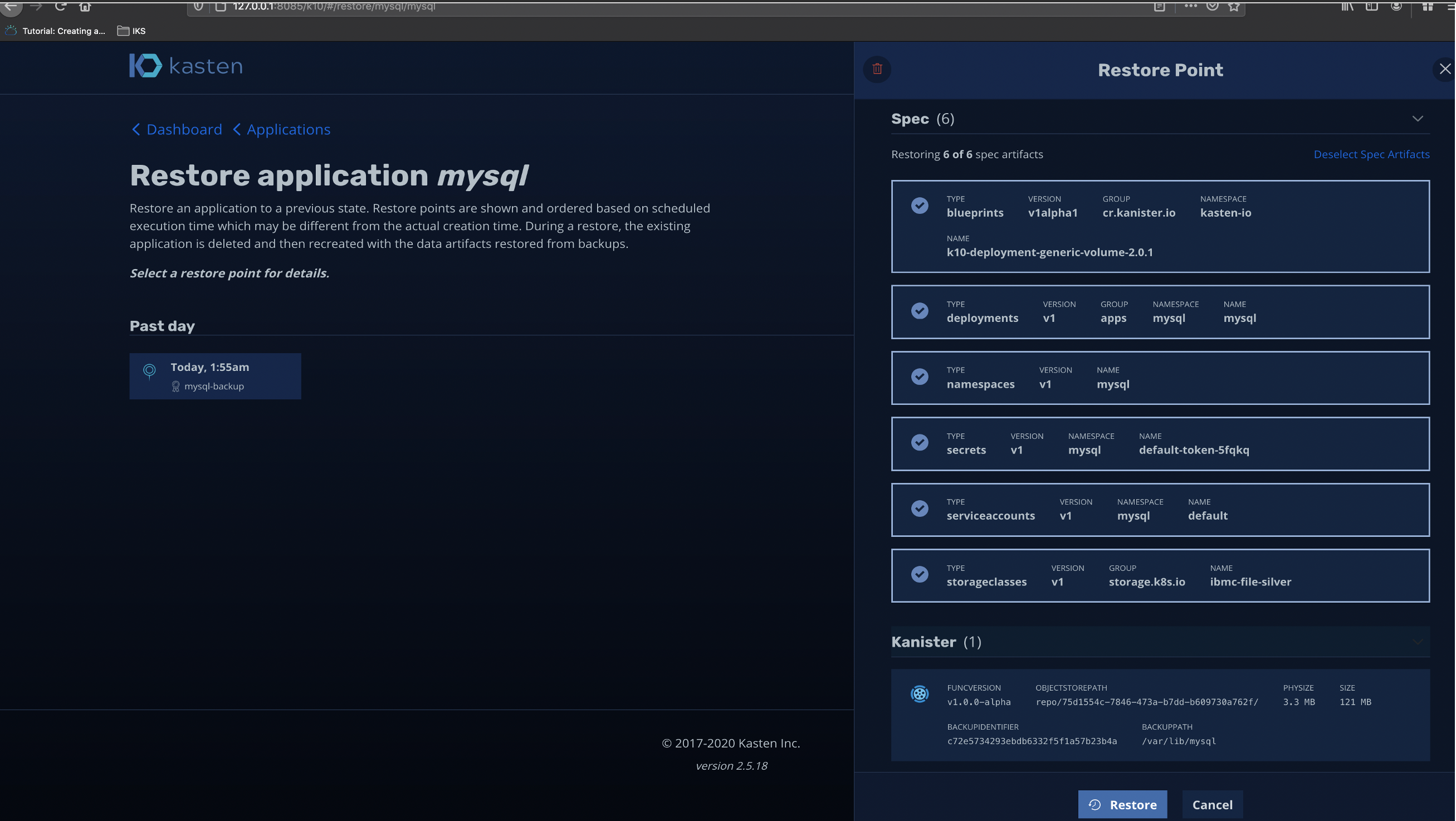Collapse the Spec section chevron
The height and width of the screenshot is (821, 1456).
(x=1417, y=119)
